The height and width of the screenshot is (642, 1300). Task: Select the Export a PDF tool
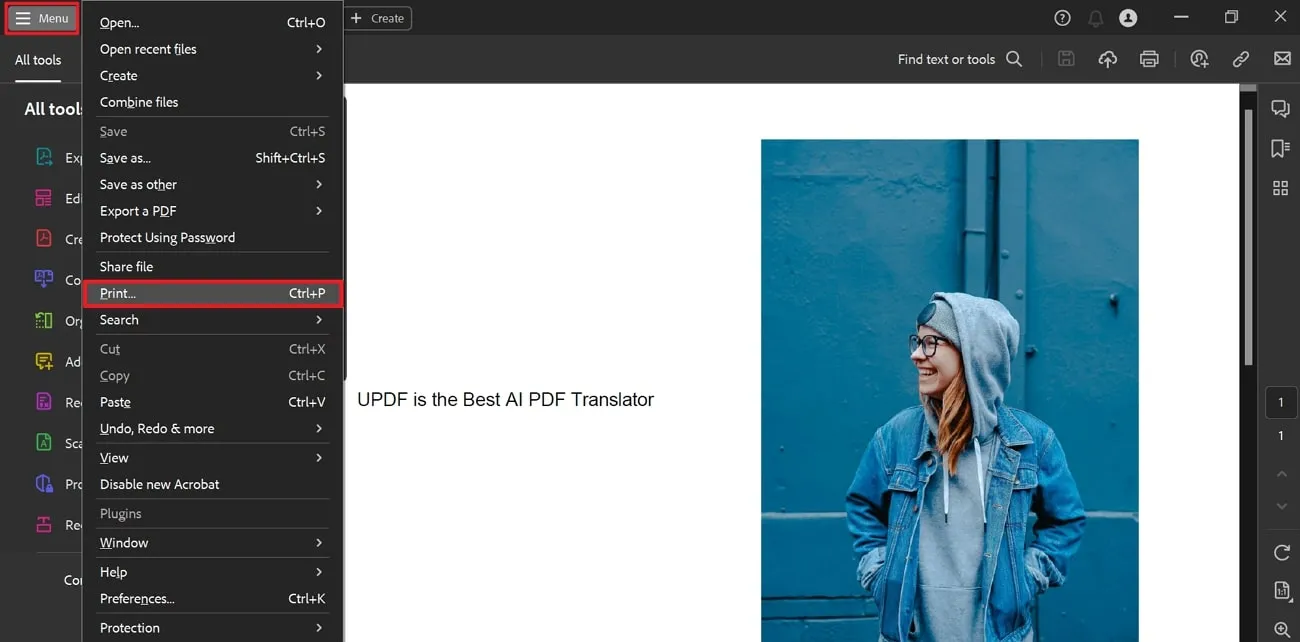pyautogui.click(x=45, y=158)
